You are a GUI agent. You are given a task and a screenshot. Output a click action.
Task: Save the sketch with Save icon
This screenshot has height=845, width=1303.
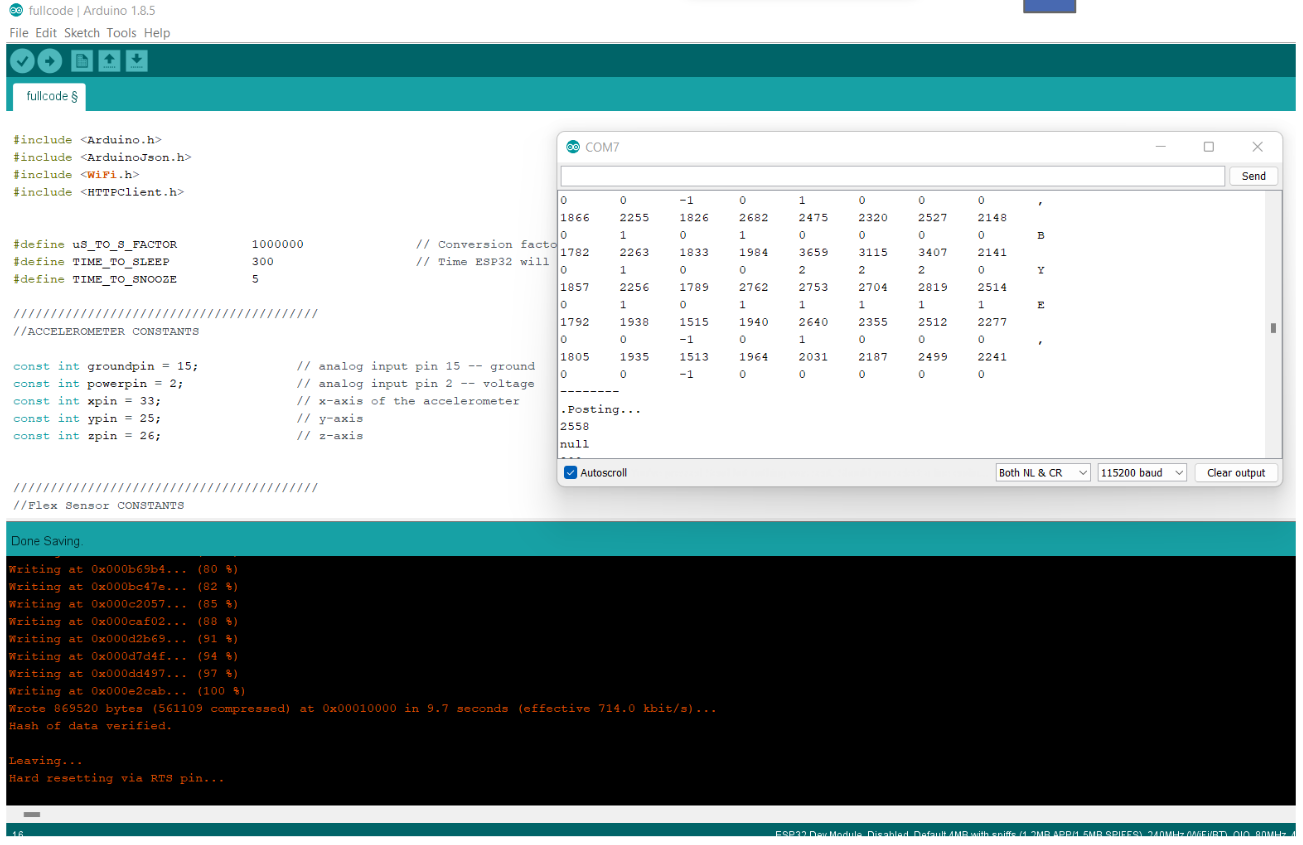coord(137,61)
